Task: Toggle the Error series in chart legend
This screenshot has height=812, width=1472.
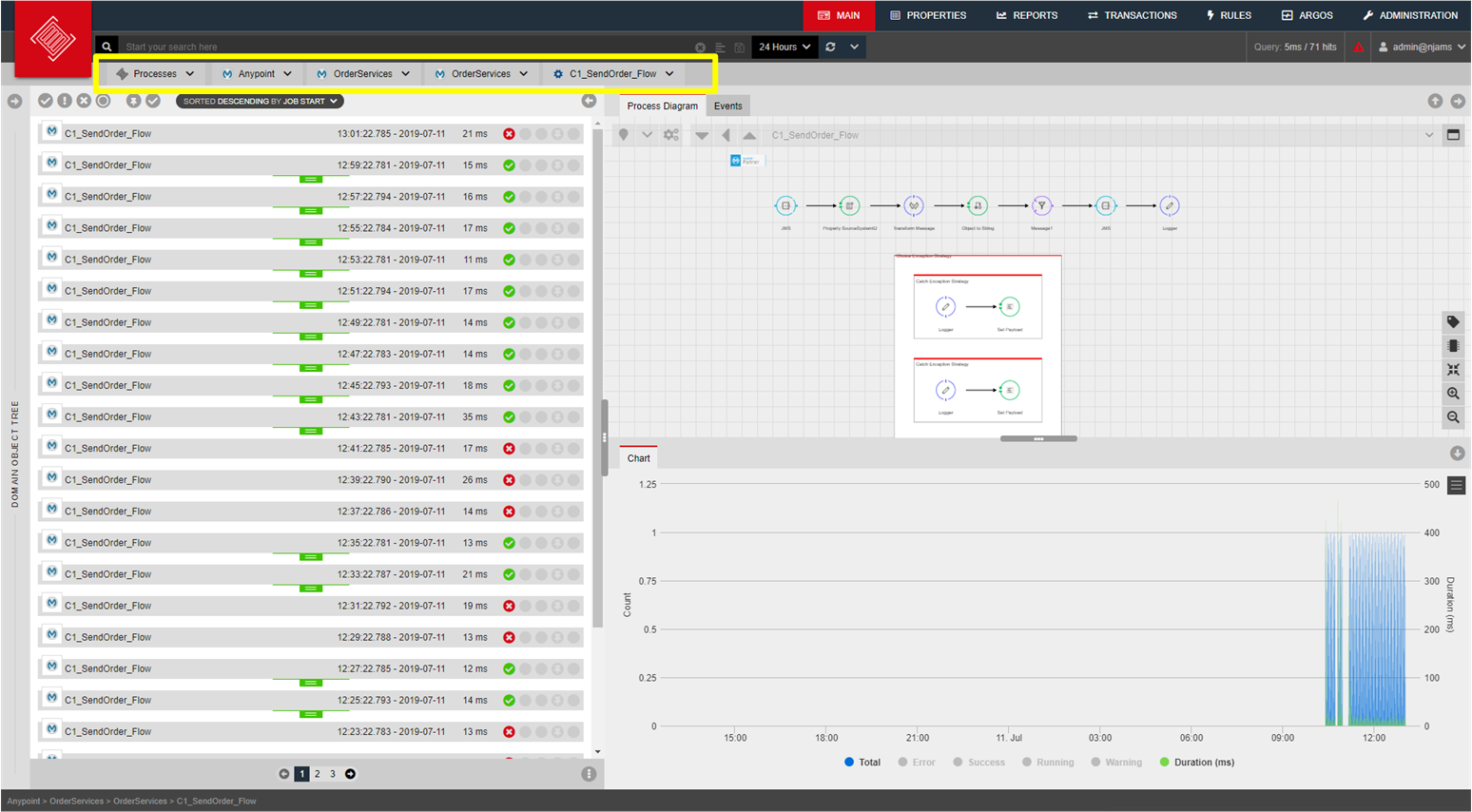Action: (917, 763)
